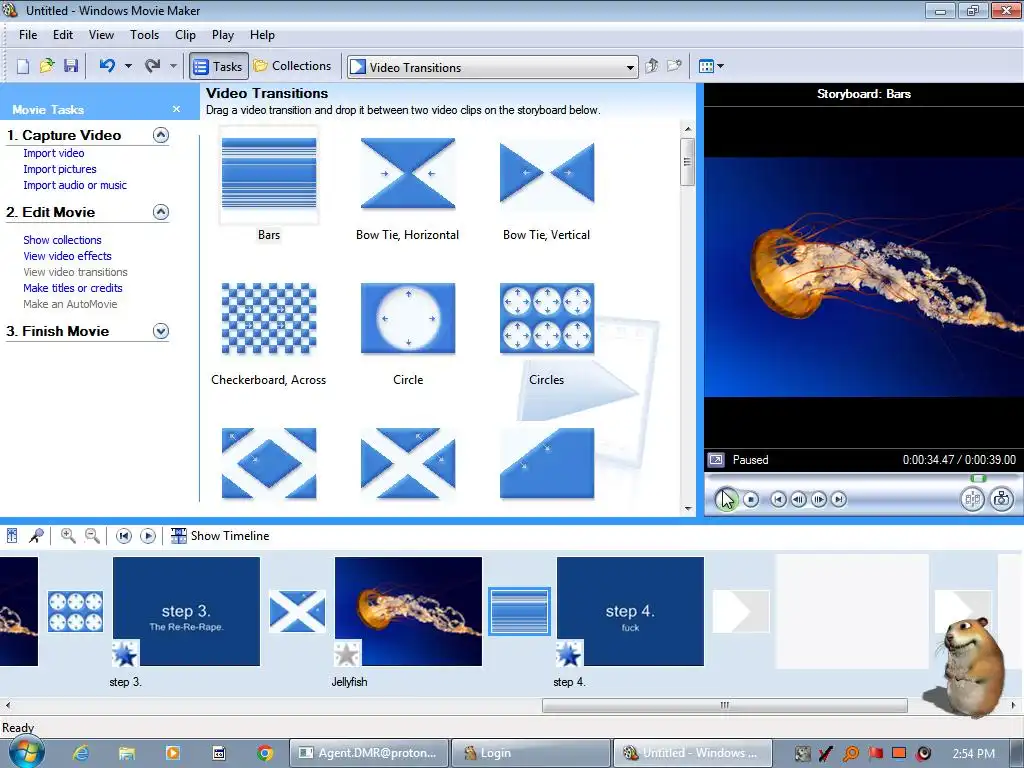The image size is (1024, 768).
Task: Click Import audio or music link
Action: point(75,185)
